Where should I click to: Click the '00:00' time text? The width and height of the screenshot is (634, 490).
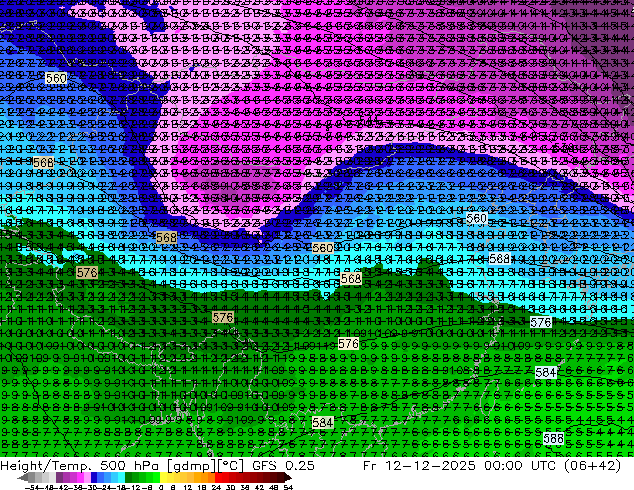[504, 466]
